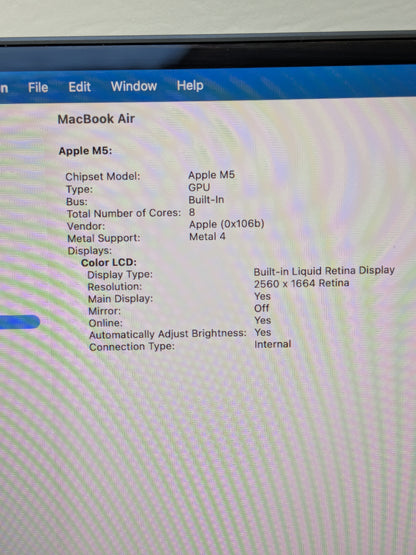Select the 'Metal 4' value
Image resolution: width=416 pixels, height=555 pixels.
(207, 236)
